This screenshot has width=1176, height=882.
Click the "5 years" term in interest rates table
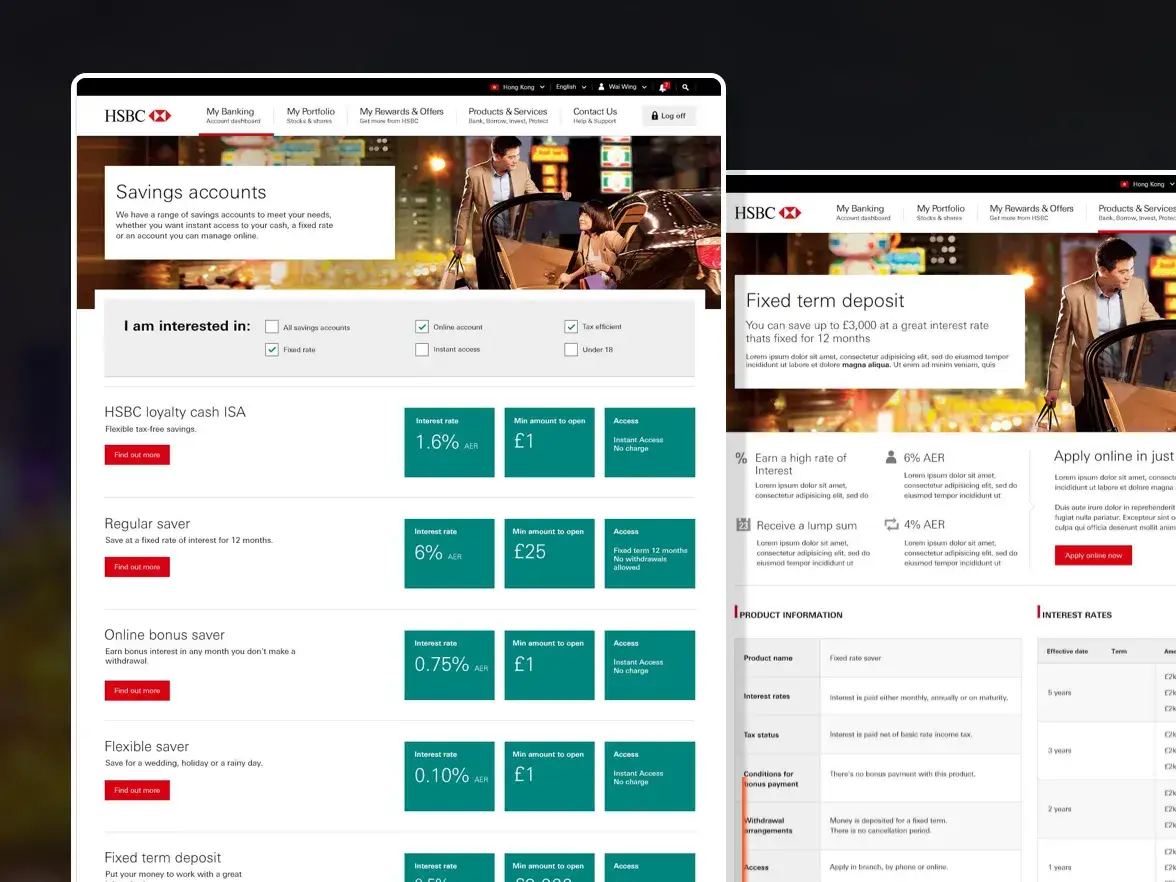pyautogui.click(x=1059, y=693)
